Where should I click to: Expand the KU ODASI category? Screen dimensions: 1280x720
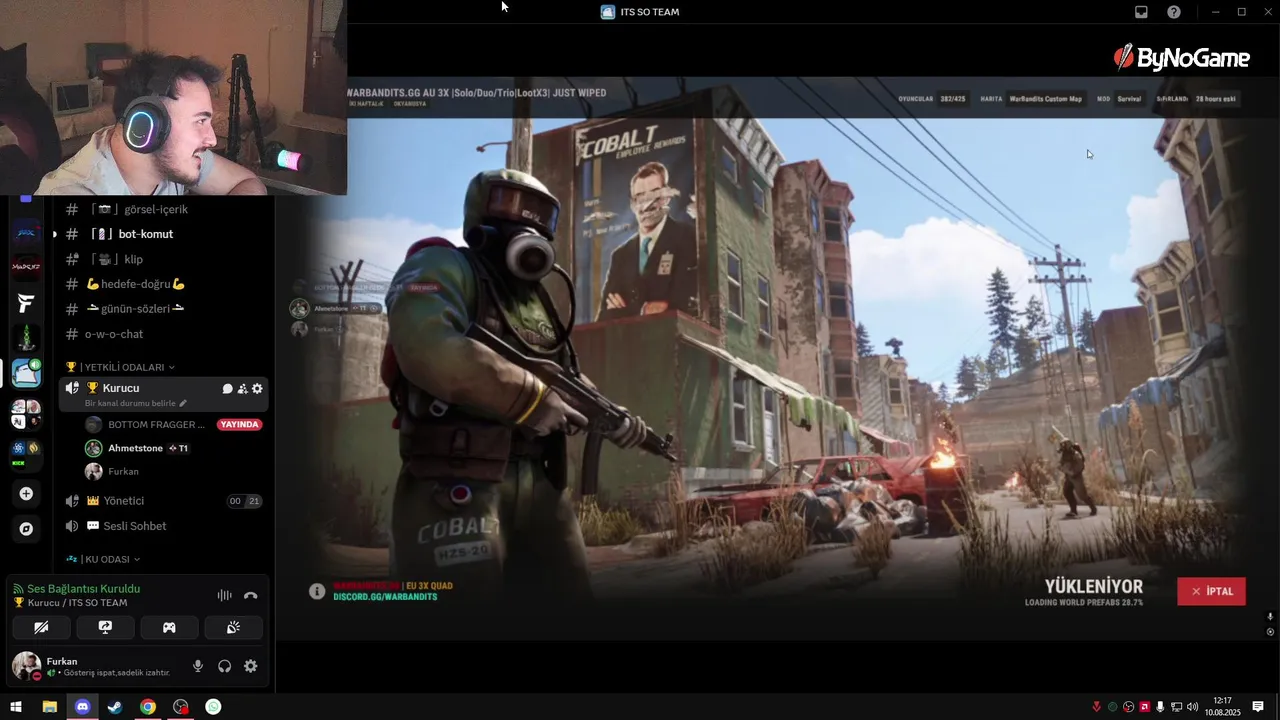[x=103, y=559]
